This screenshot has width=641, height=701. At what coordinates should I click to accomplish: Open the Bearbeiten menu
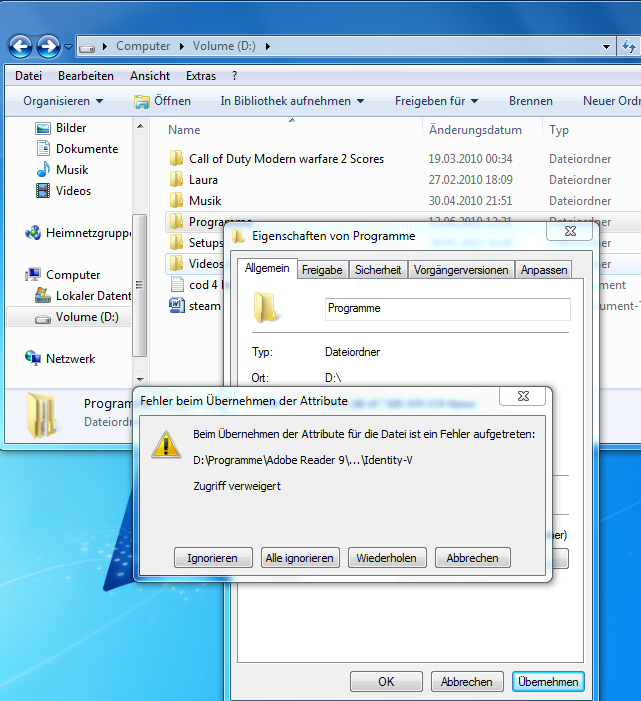(86, 76)
